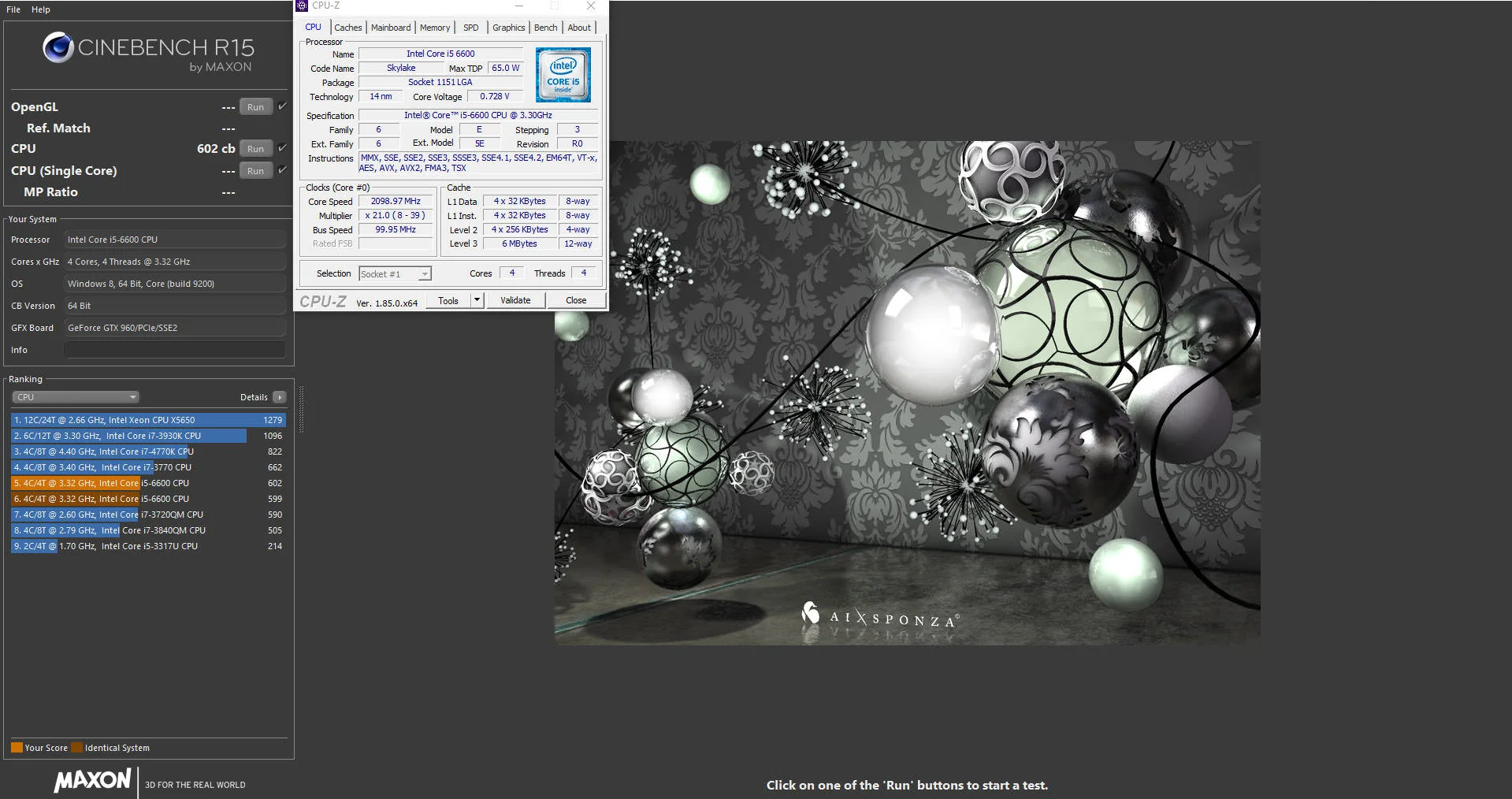Open the Bench tab in CPU-Z
The image size is (1512, 799).
coord(546,28)
